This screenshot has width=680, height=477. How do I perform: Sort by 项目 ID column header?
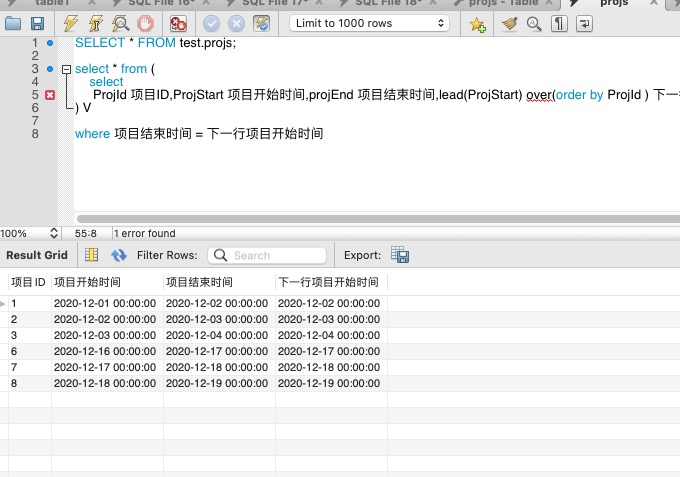pyautogui.click(x=29, y=282)
